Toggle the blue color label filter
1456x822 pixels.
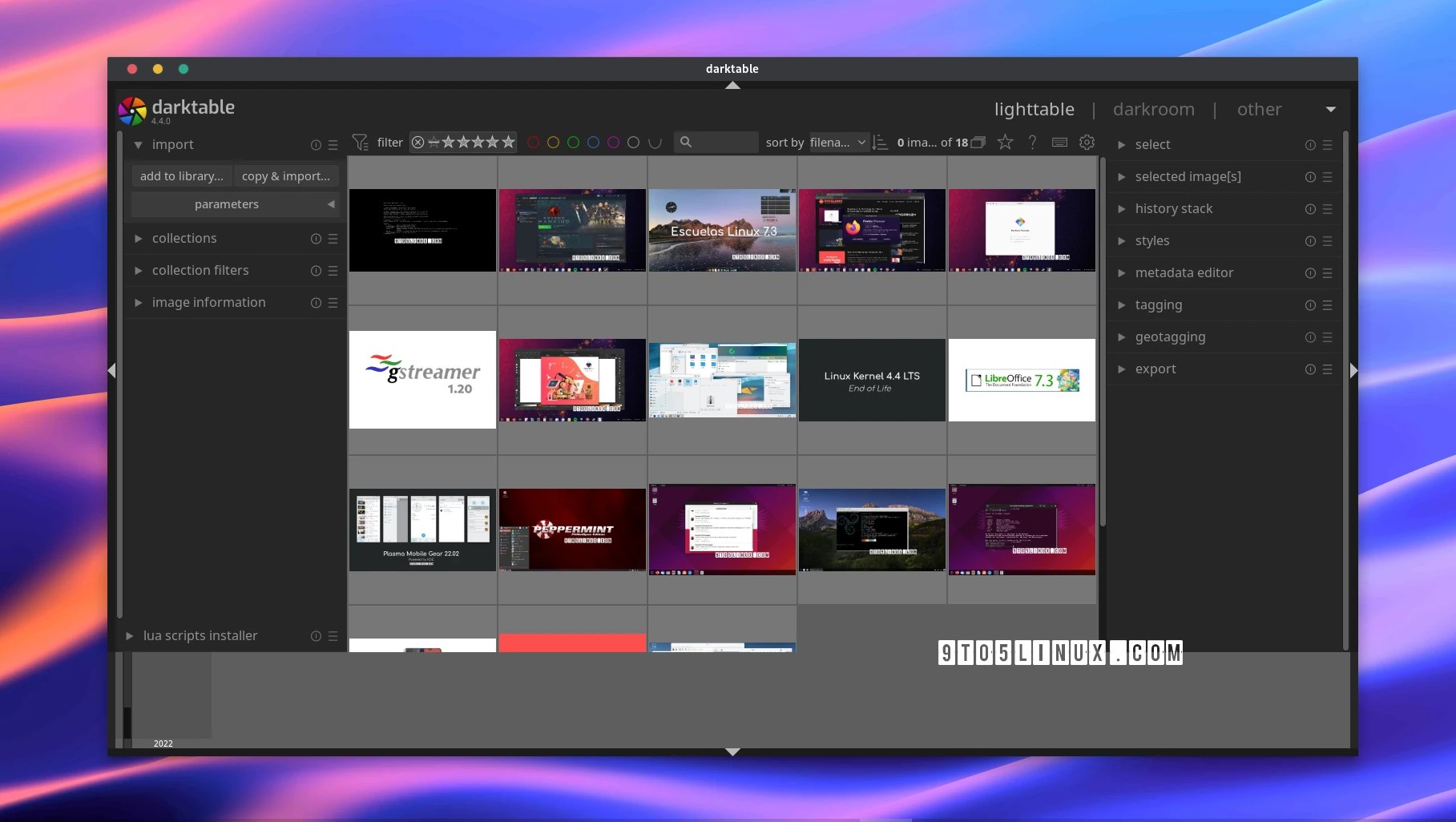point(593,143)
